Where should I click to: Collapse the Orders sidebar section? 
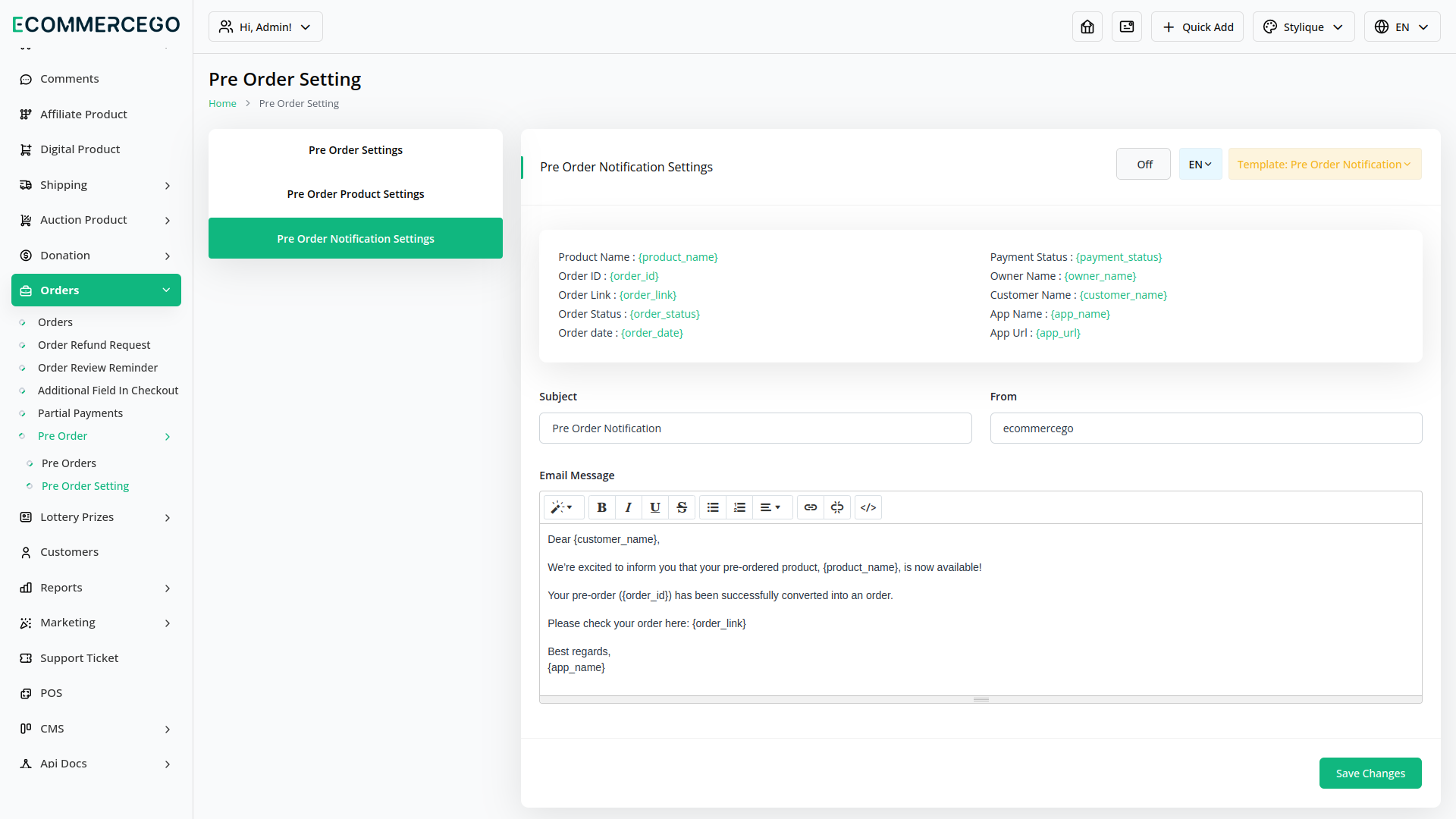[96, 290]
